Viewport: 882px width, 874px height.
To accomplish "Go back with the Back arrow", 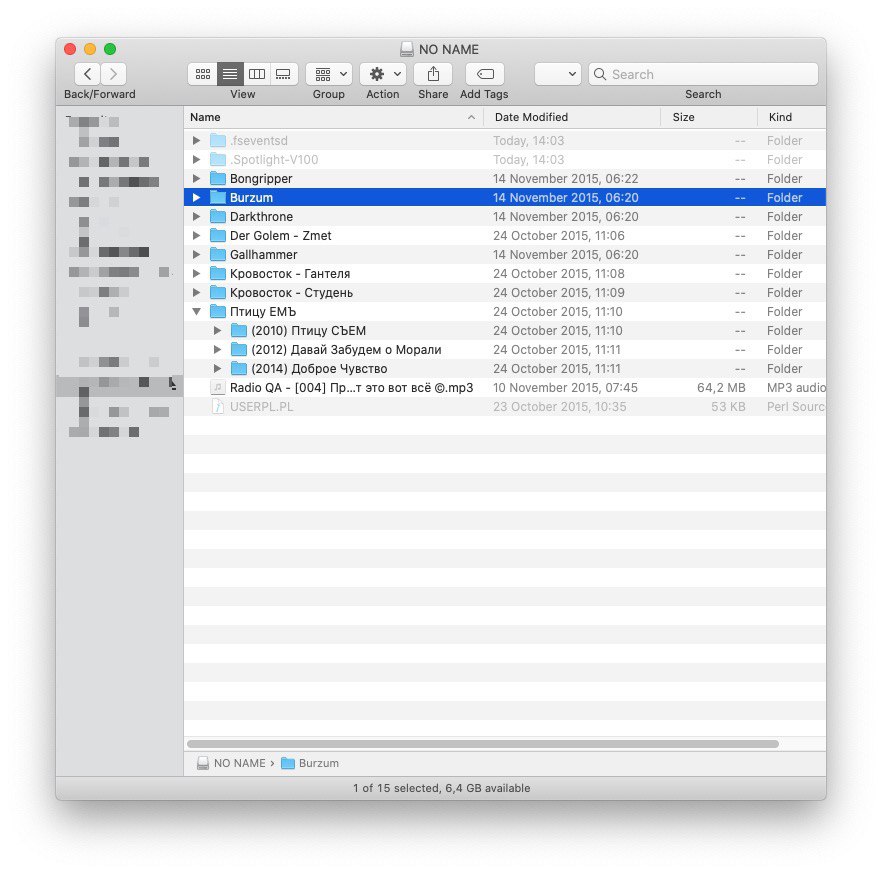I will click(x=88, y=74).
